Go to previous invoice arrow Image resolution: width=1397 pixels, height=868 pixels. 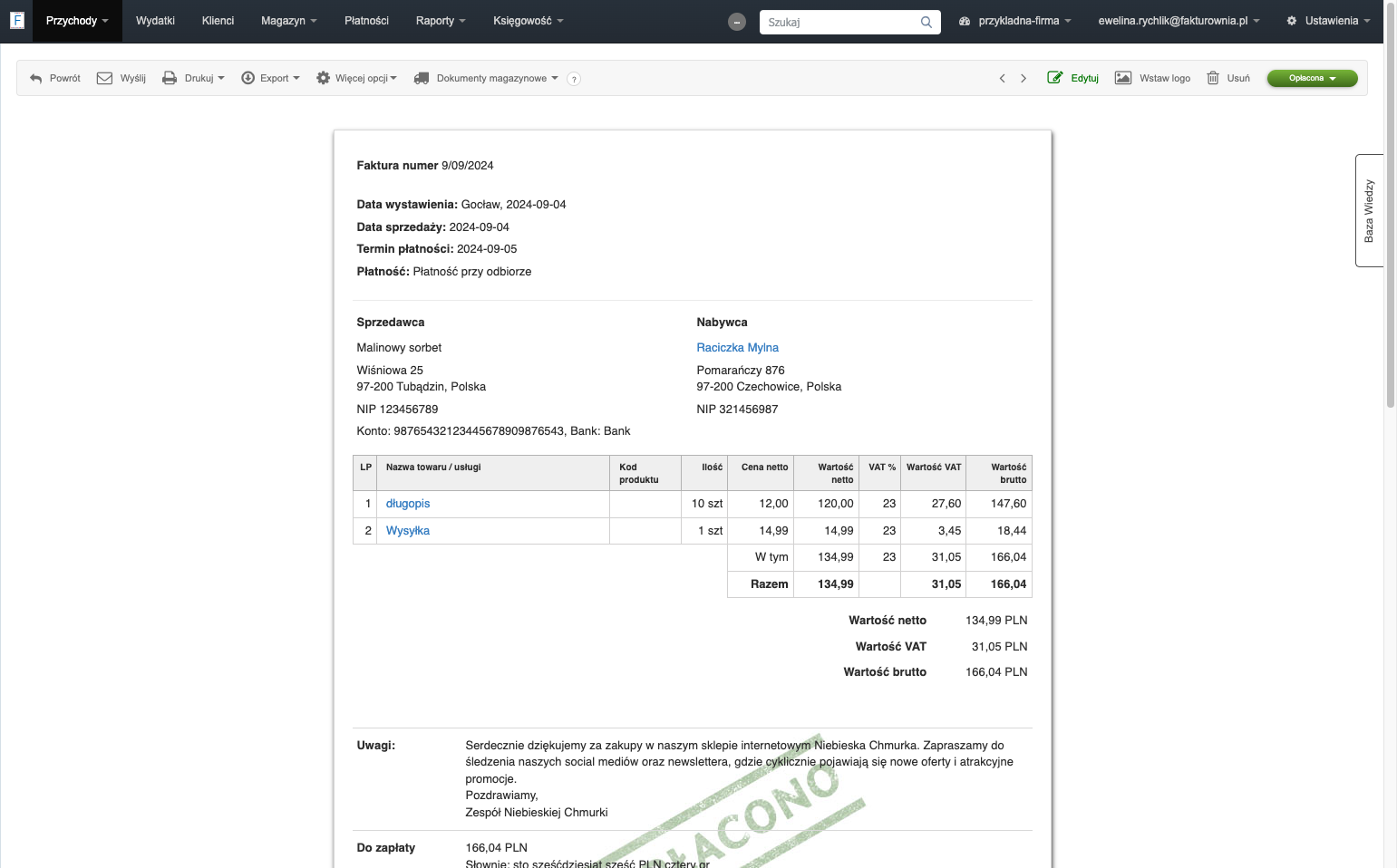click(1002, 79)
